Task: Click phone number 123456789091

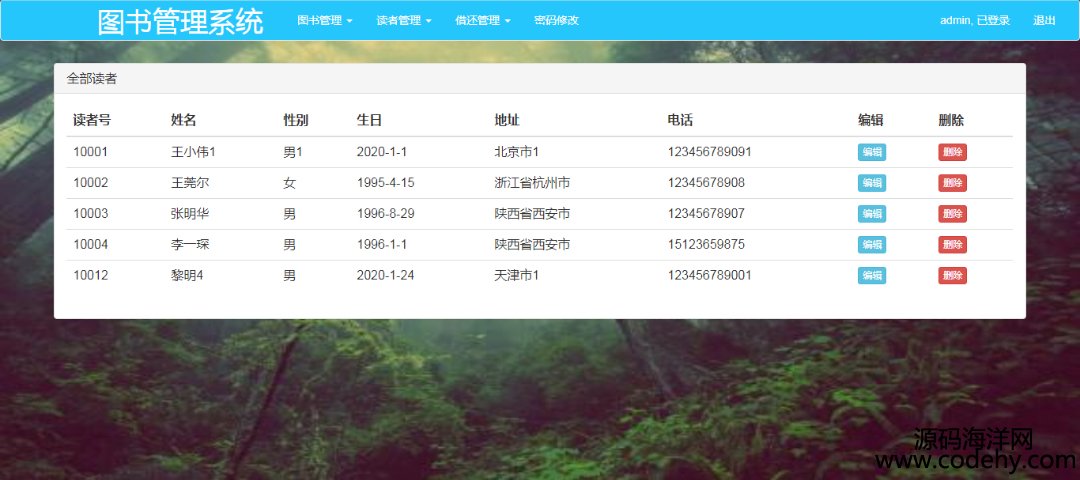Action: (x=709, y=152)
